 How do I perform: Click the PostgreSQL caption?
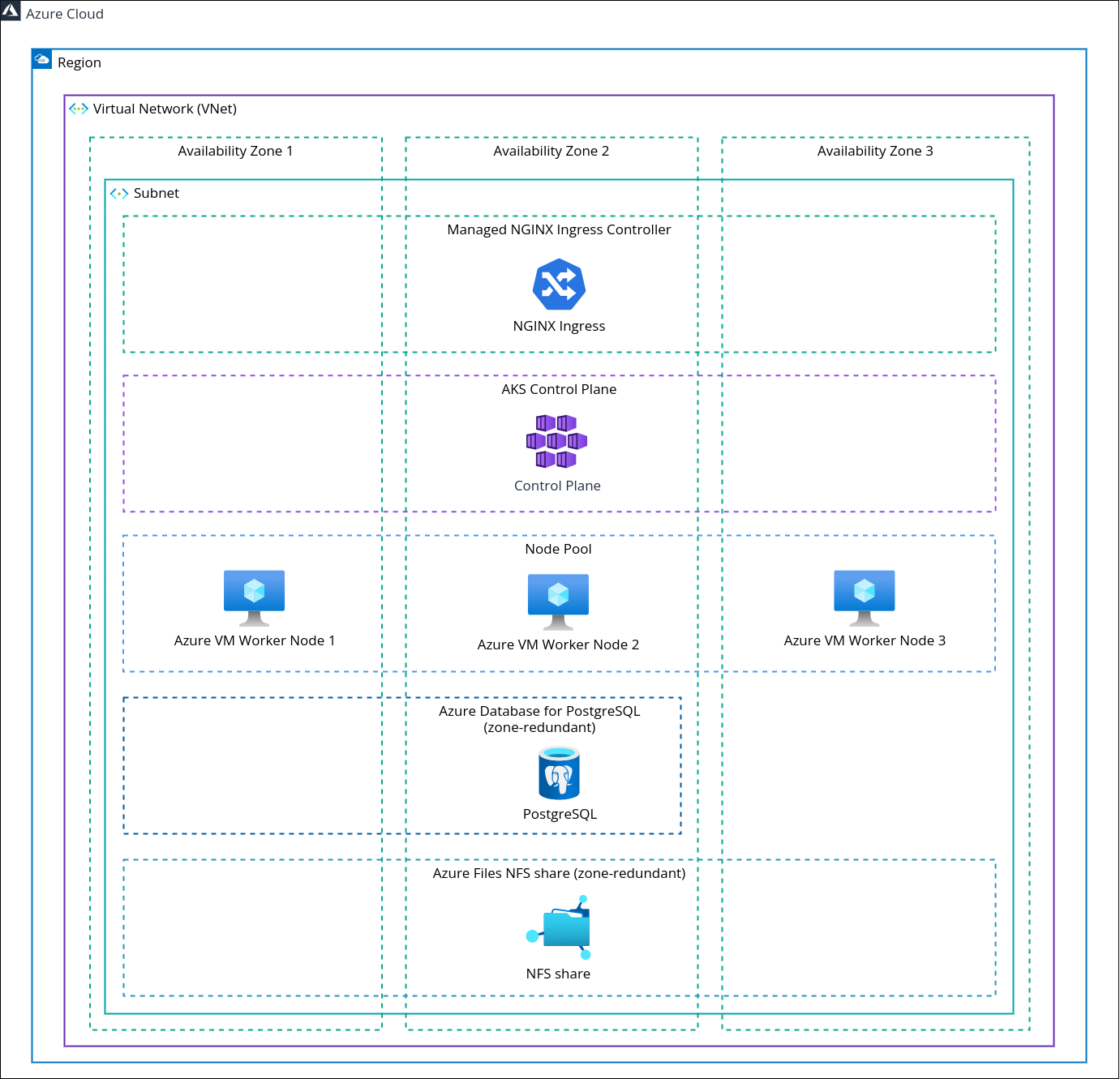[x=560, y=814]
